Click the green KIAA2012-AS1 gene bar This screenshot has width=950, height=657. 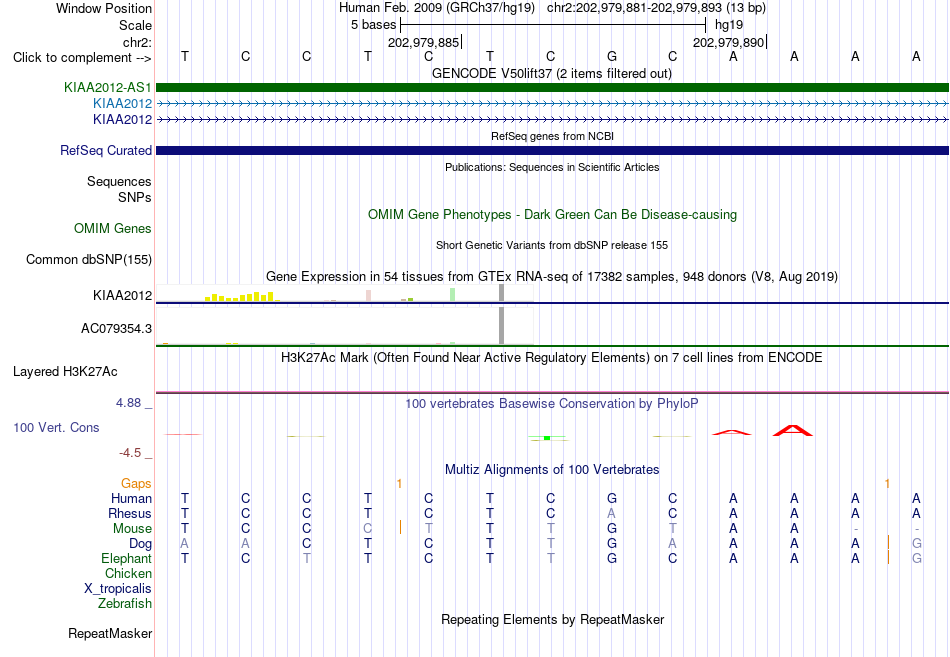(x=552, y=87)
